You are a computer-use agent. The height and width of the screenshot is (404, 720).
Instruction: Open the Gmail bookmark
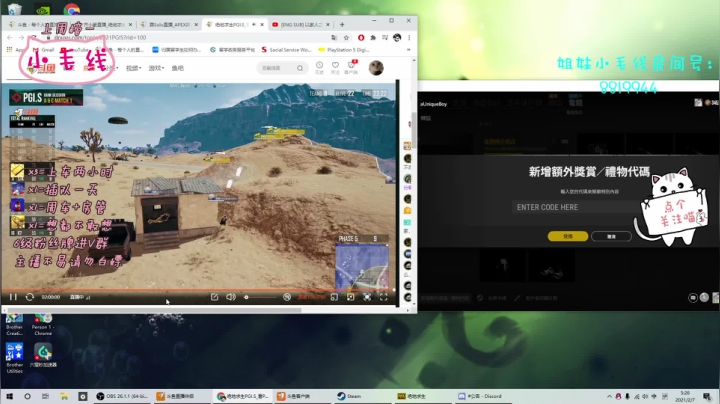[x=44, y=50]
